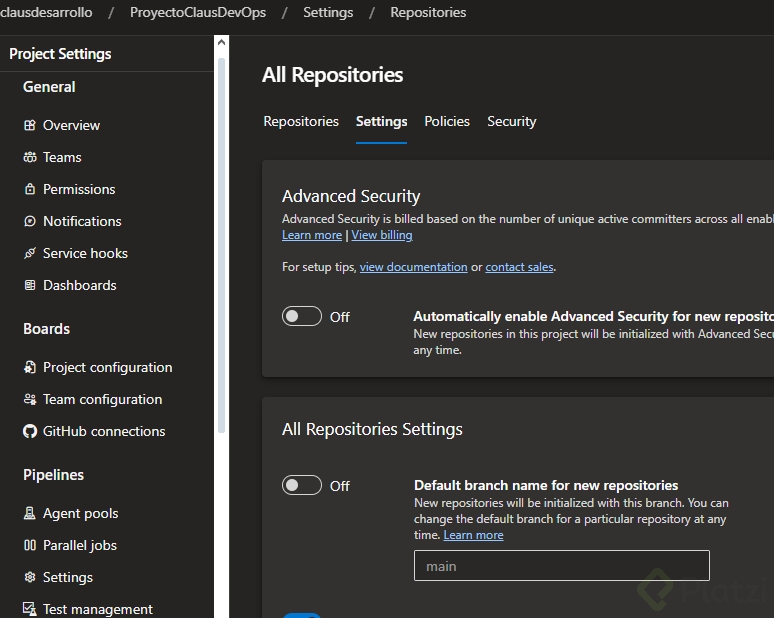774x618 pixels.
Task: Enable the Advanced Security toggle
Action: (x=302, y=317)
